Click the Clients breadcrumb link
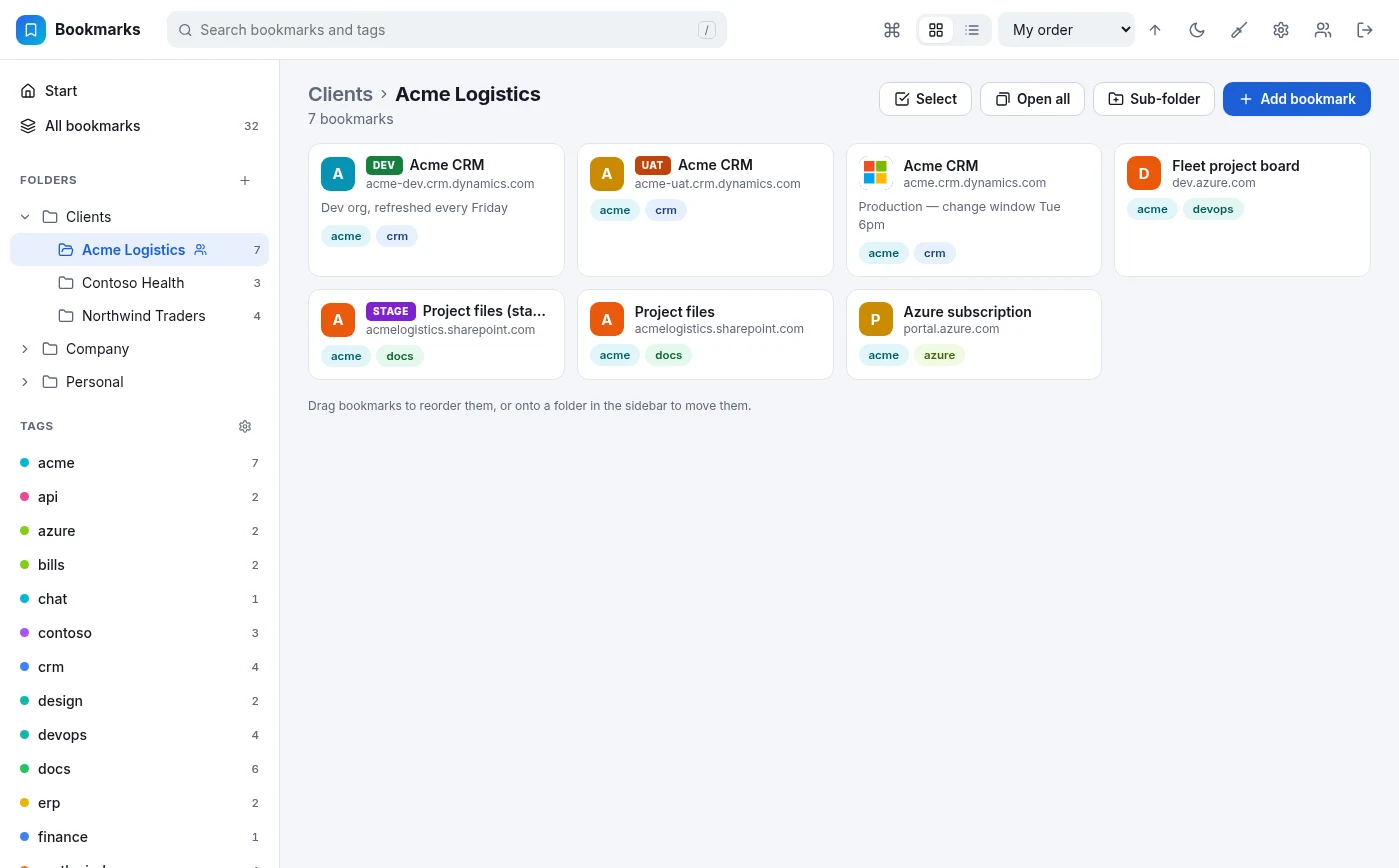This screenshot has height=868, width=1399. pyautogui.click(x=340, y=94)
